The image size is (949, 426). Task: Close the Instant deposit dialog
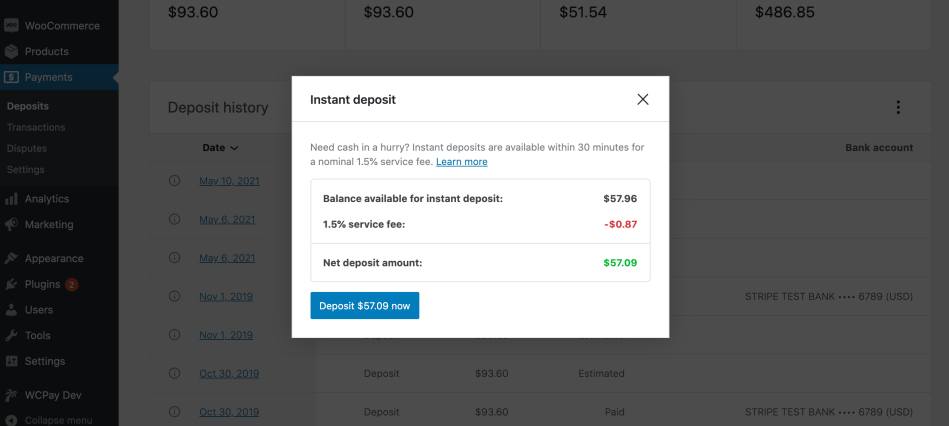[643, 99]
